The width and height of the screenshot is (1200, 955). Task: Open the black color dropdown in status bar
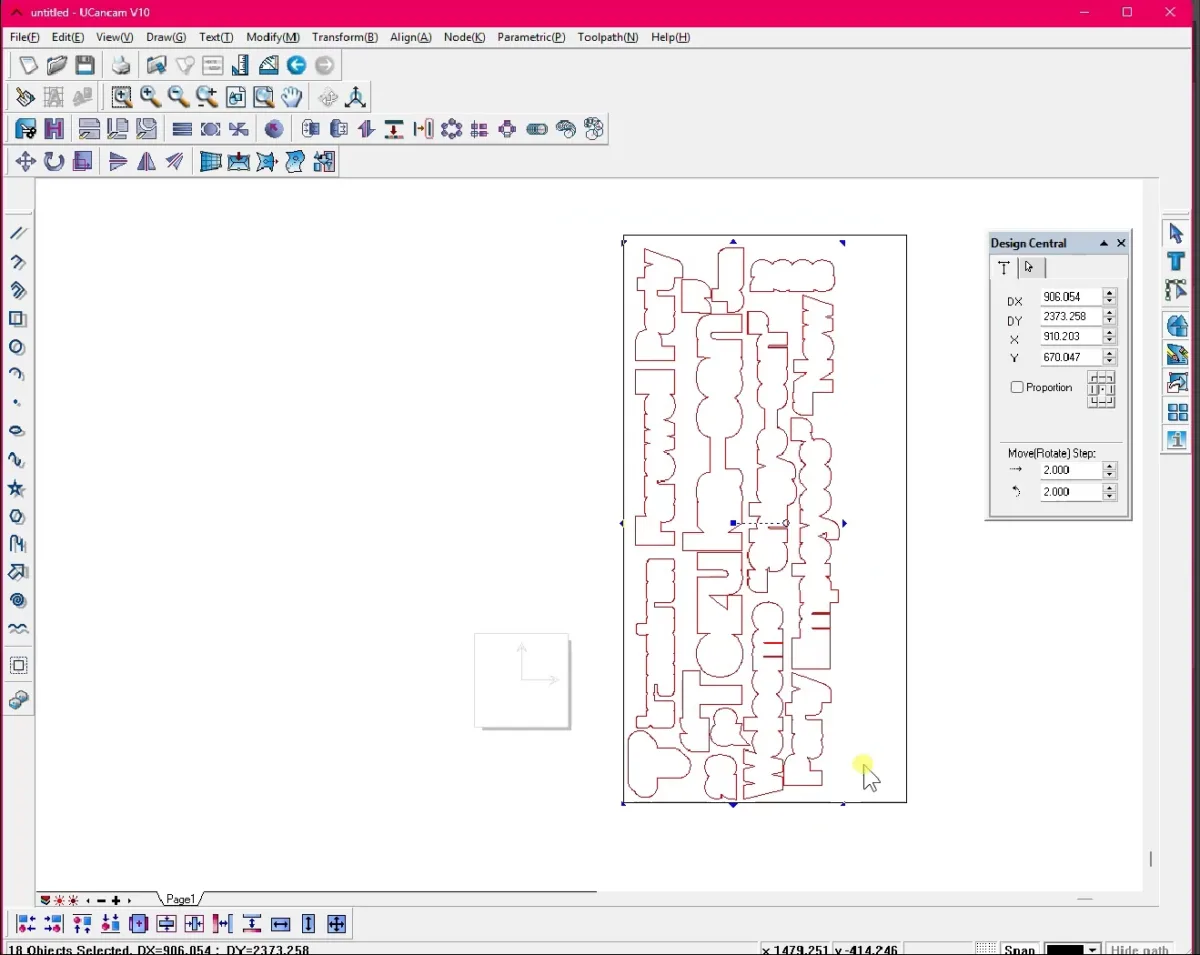click(x=1092, y=949)
